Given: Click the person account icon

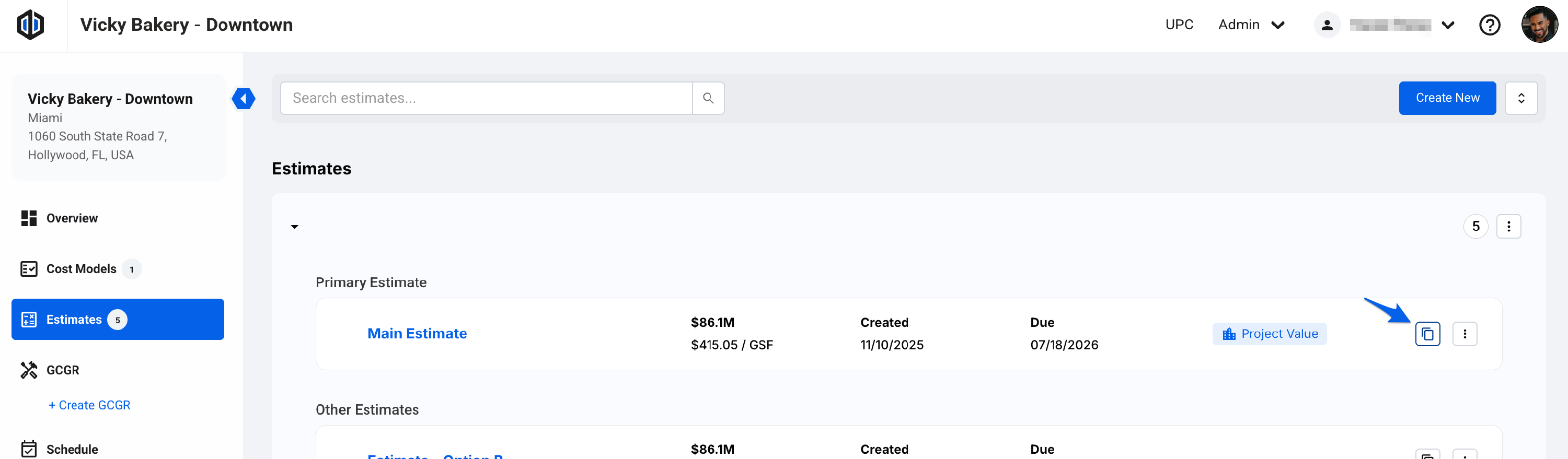Looking at the screenshot, I should pos(1327,25).
